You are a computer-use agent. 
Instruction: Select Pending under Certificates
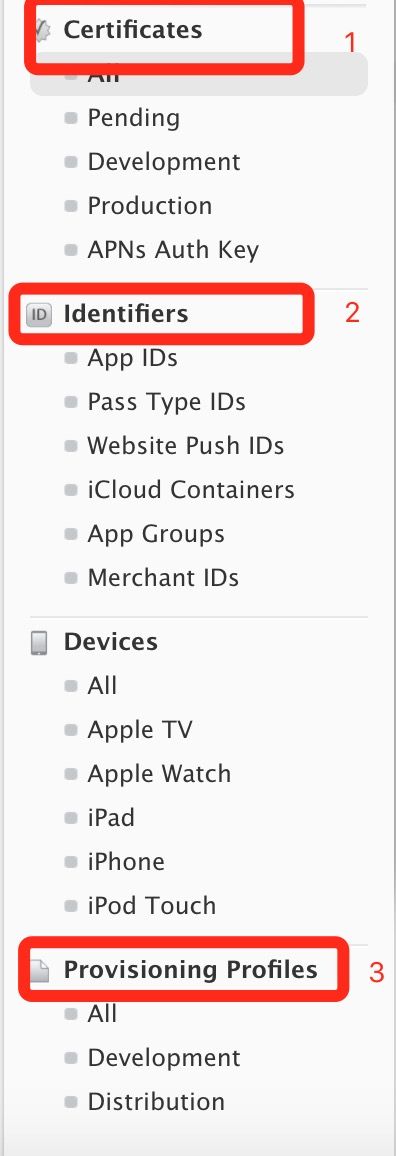[x=133, y=118]
